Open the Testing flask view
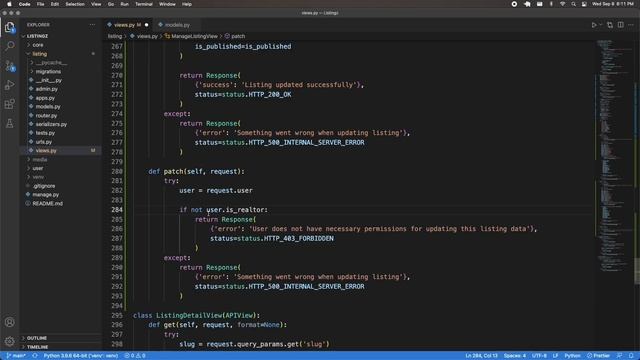This screenshot has width=640, height=360. 10,123
